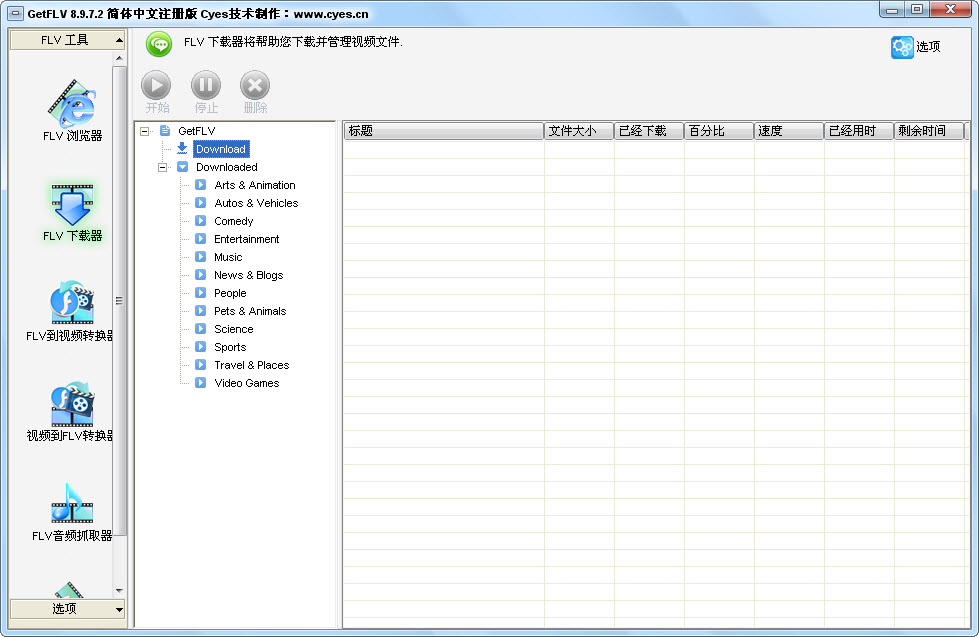Click the Entertainment category play icon
979x637 pixels.
200,239
